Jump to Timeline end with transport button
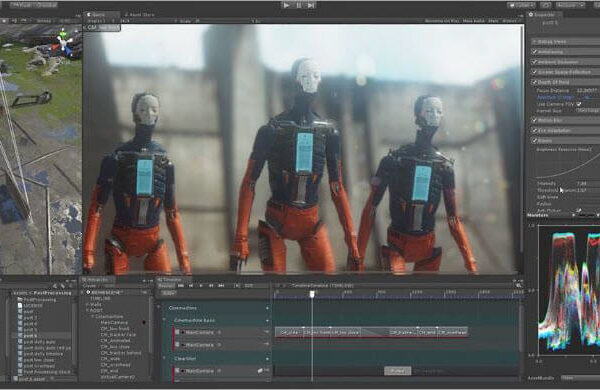The height and width of the screenshot is (390, 600). [x=221, y=286]
